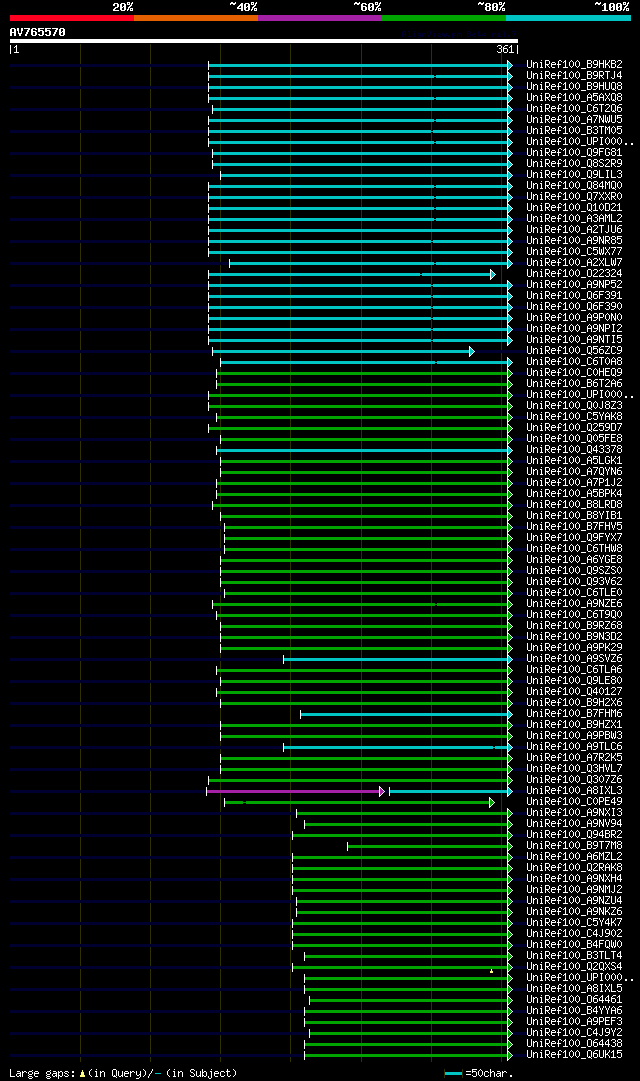Click the yellow query gap marker on UniRef100_Q2QXS4
Screen dimensions: 640x1081
(x=491, y=971)
